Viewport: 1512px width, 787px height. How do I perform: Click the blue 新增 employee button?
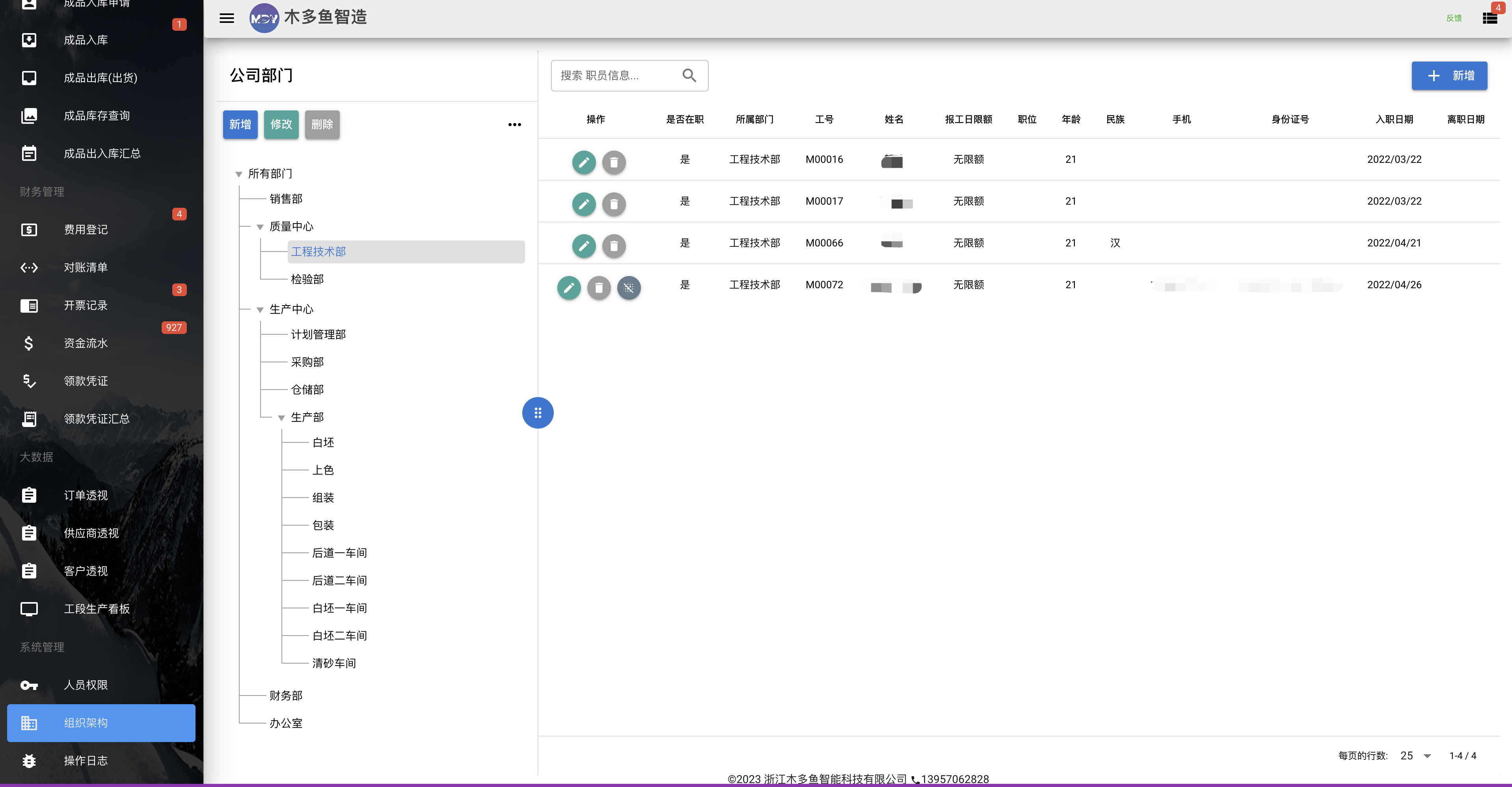pyautogui.click(x=1449, y=76)
